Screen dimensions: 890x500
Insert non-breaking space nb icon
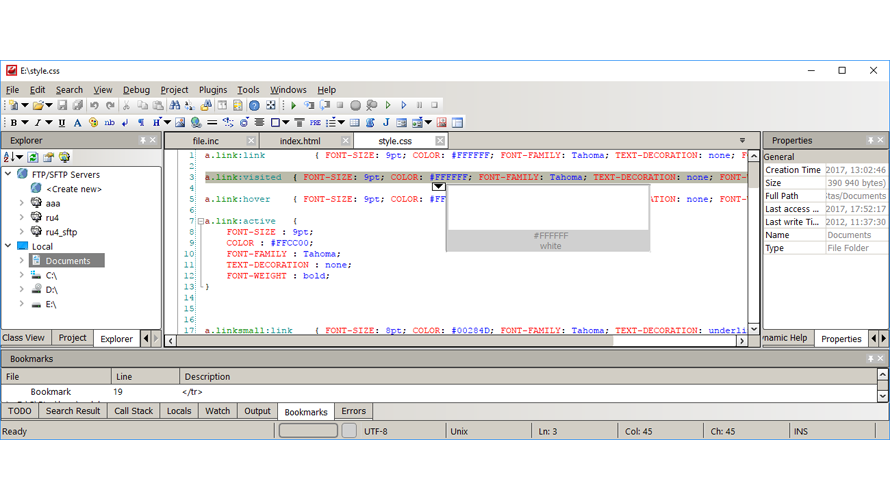(109, 123)
